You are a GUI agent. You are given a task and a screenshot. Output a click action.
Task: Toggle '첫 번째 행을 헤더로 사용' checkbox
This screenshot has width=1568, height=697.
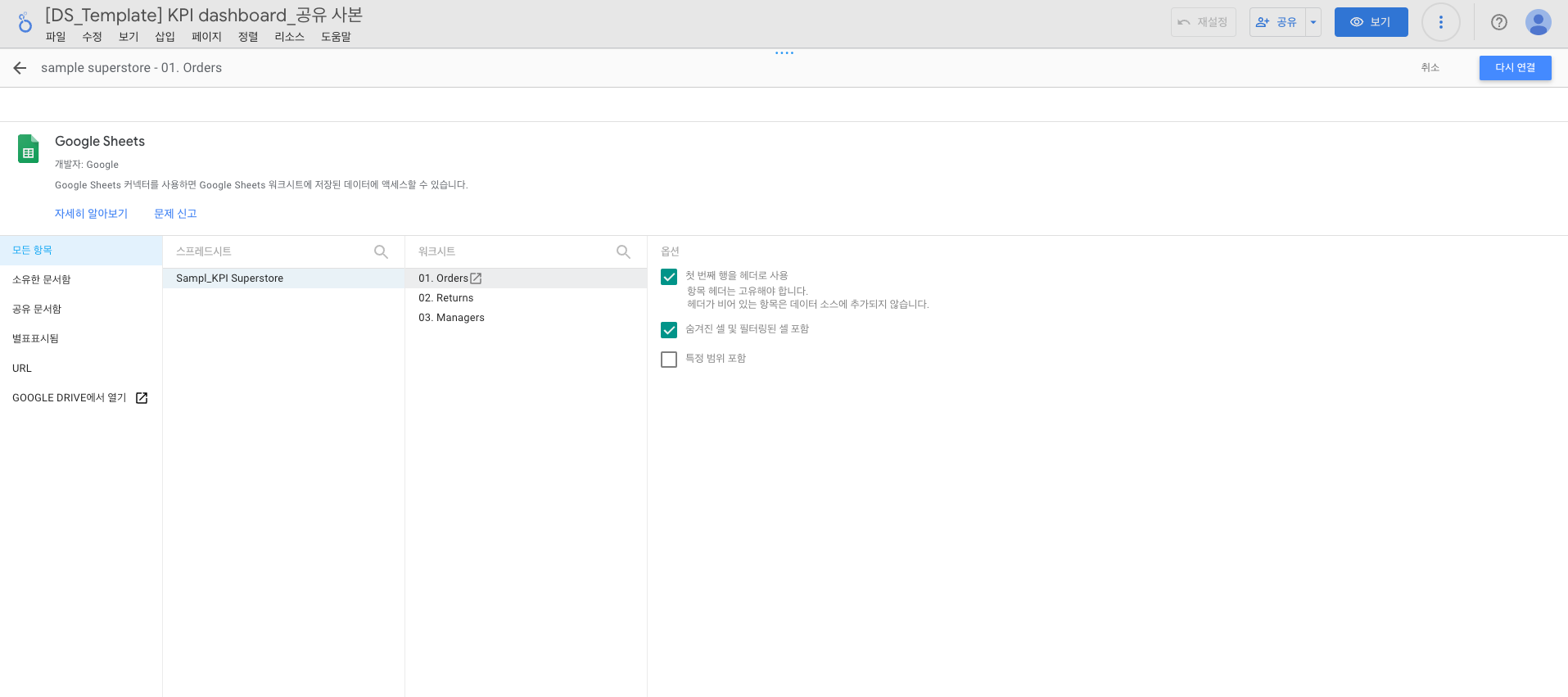(x=669, y=277)
